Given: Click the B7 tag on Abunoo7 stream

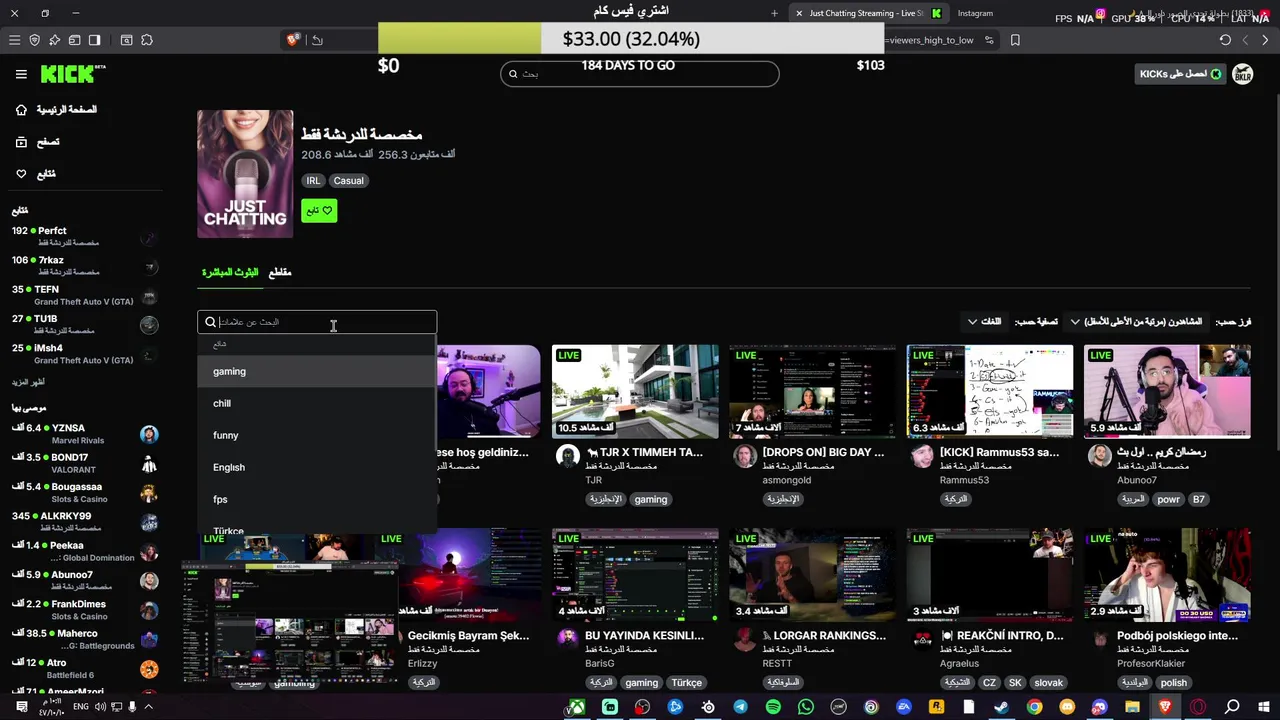Looking at the screenshot, I should [x=1198, y=499].
